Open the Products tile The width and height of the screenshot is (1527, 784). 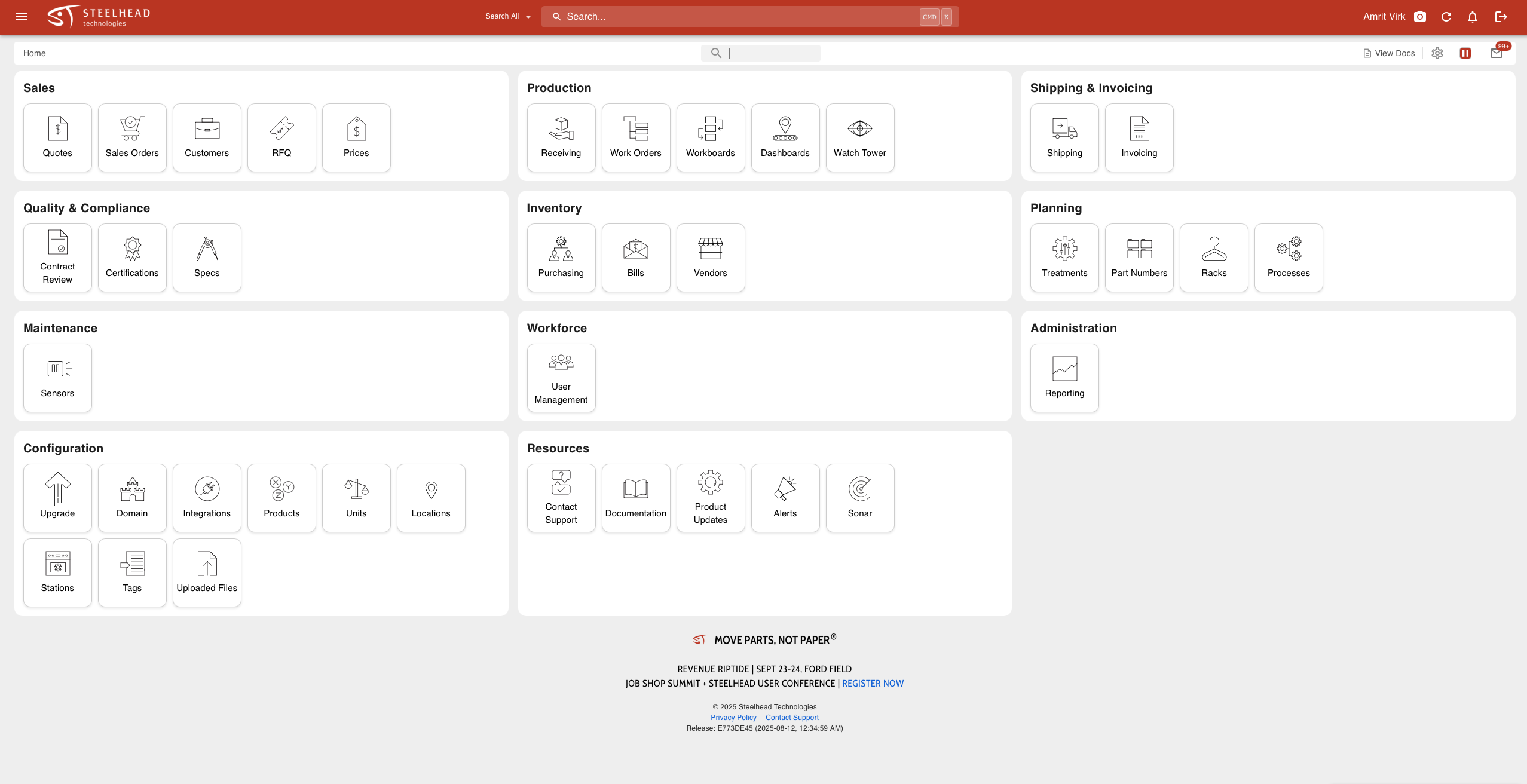point(281,498)
